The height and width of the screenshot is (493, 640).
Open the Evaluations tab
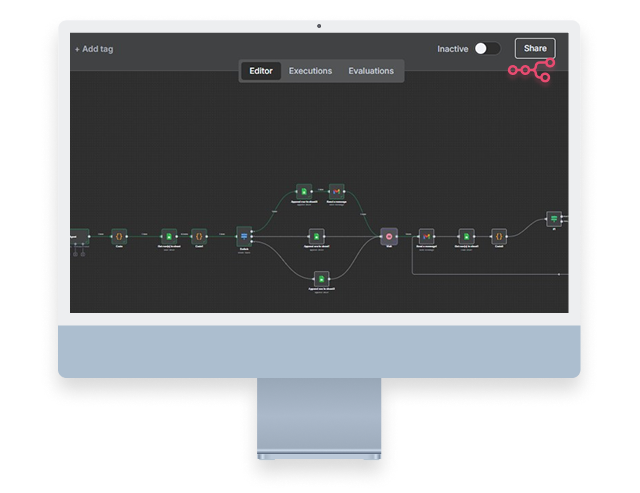tap(371, 71)
